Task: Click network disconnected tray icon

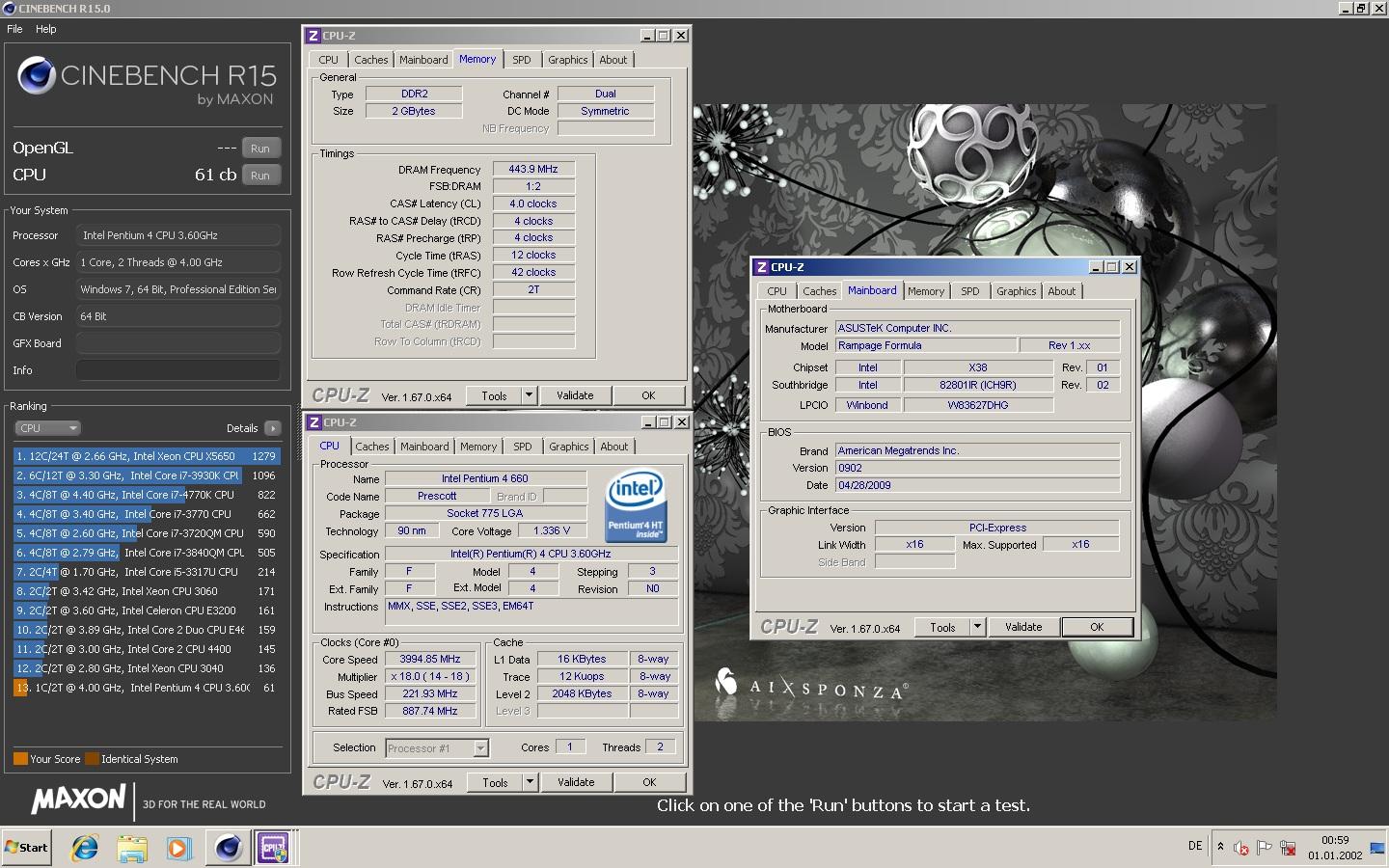Action: pyautogui.click(x=1287, y=848)
